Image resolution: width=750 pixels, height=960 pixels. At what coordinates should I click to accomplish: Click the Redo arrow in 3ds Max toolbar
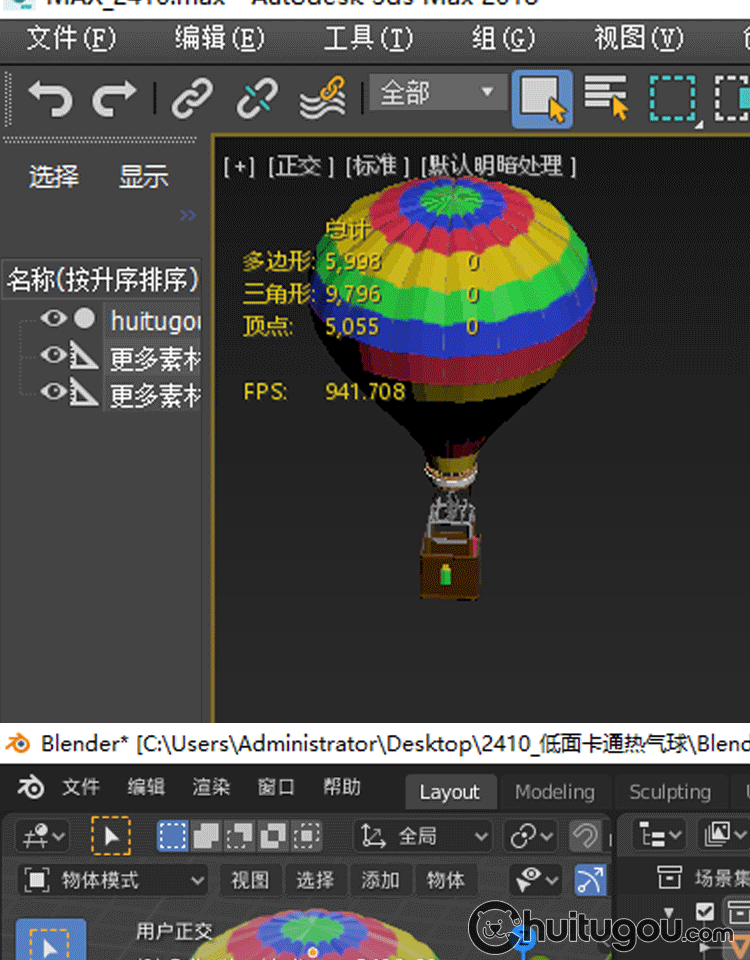click(x=114, y=98)
